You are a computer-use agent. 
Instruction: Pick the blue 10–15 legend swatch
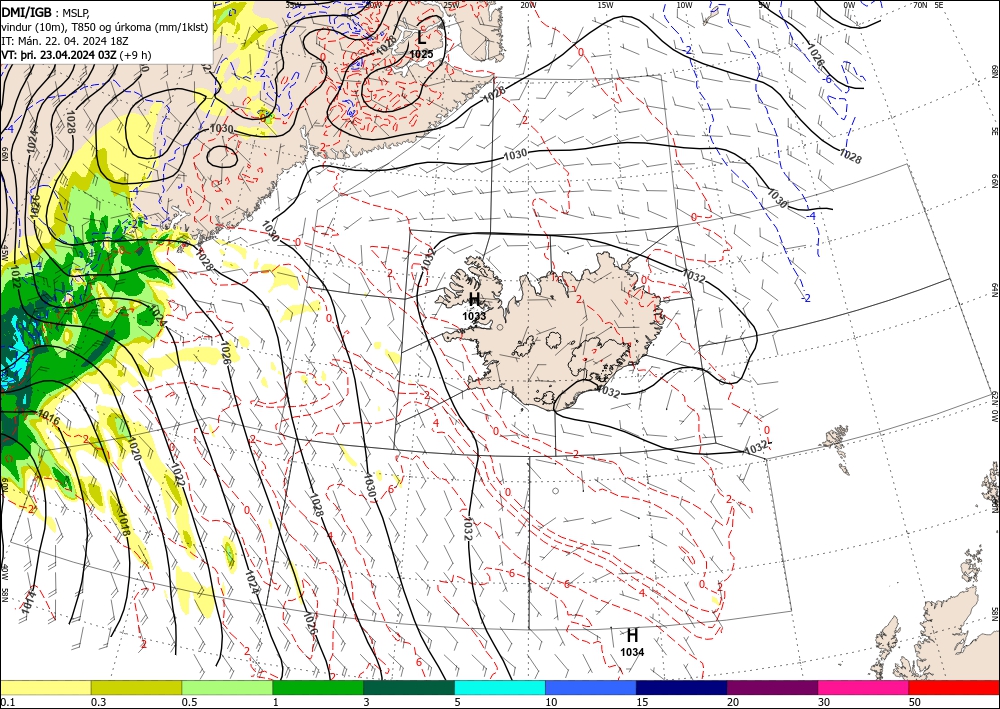point(591,687)
